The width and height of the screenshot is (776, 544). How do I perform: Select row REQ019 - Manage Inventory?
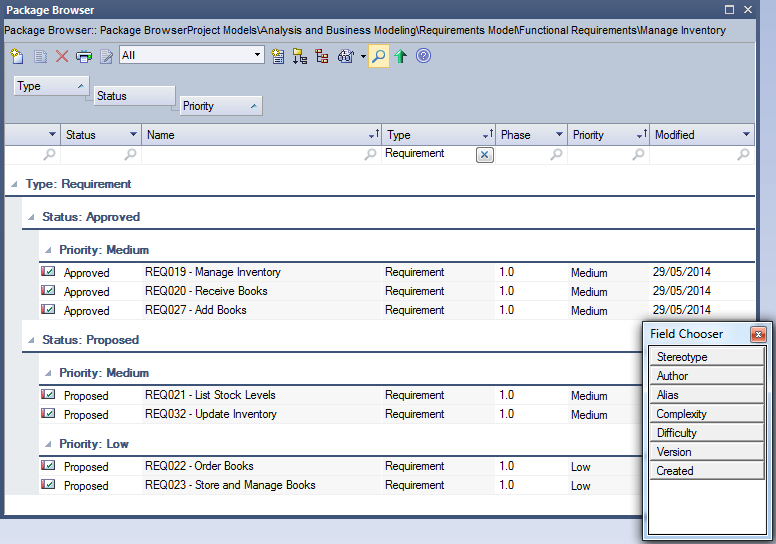coord(212,272)
